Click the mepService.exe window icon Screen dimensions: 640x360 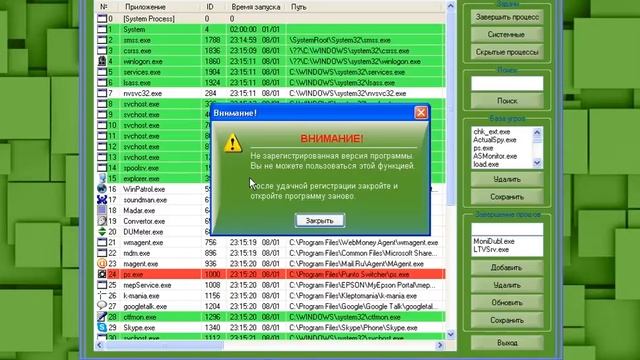point(102,285)
